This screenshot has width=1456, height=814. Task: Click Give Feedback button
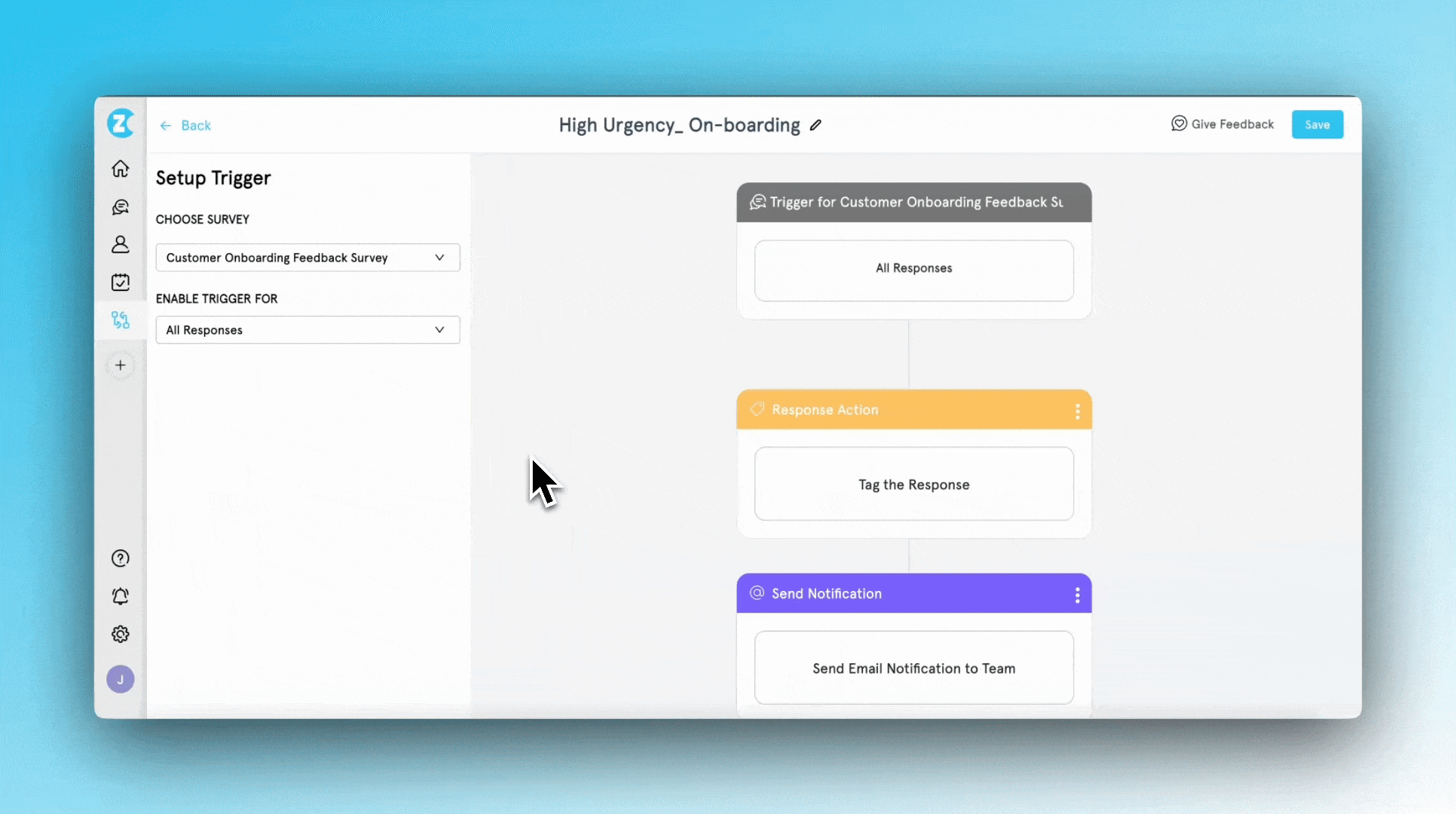[x=1222, y=124]
